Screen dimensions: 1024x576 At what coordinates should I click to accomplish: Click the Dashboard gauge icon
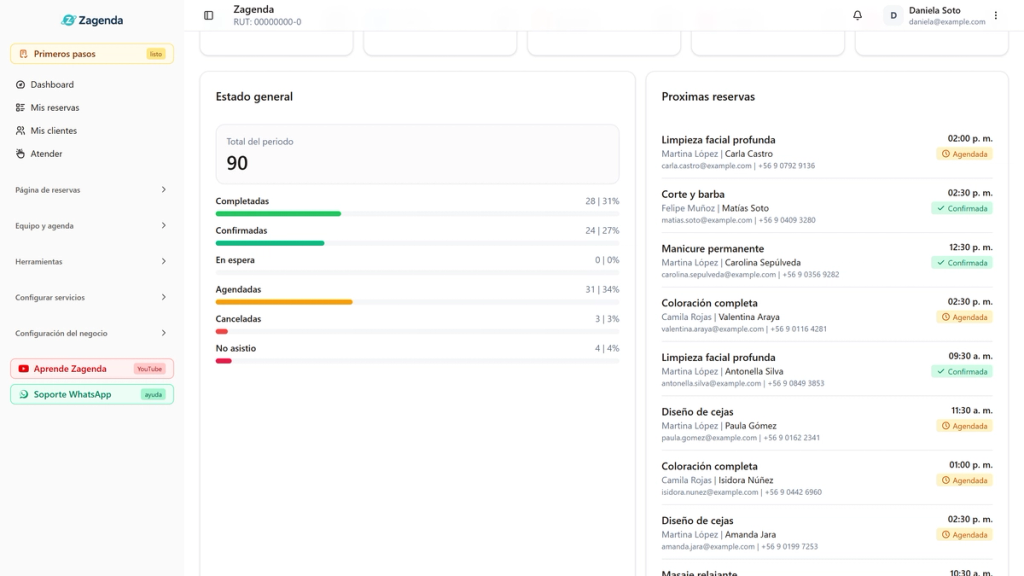[20, 84]
